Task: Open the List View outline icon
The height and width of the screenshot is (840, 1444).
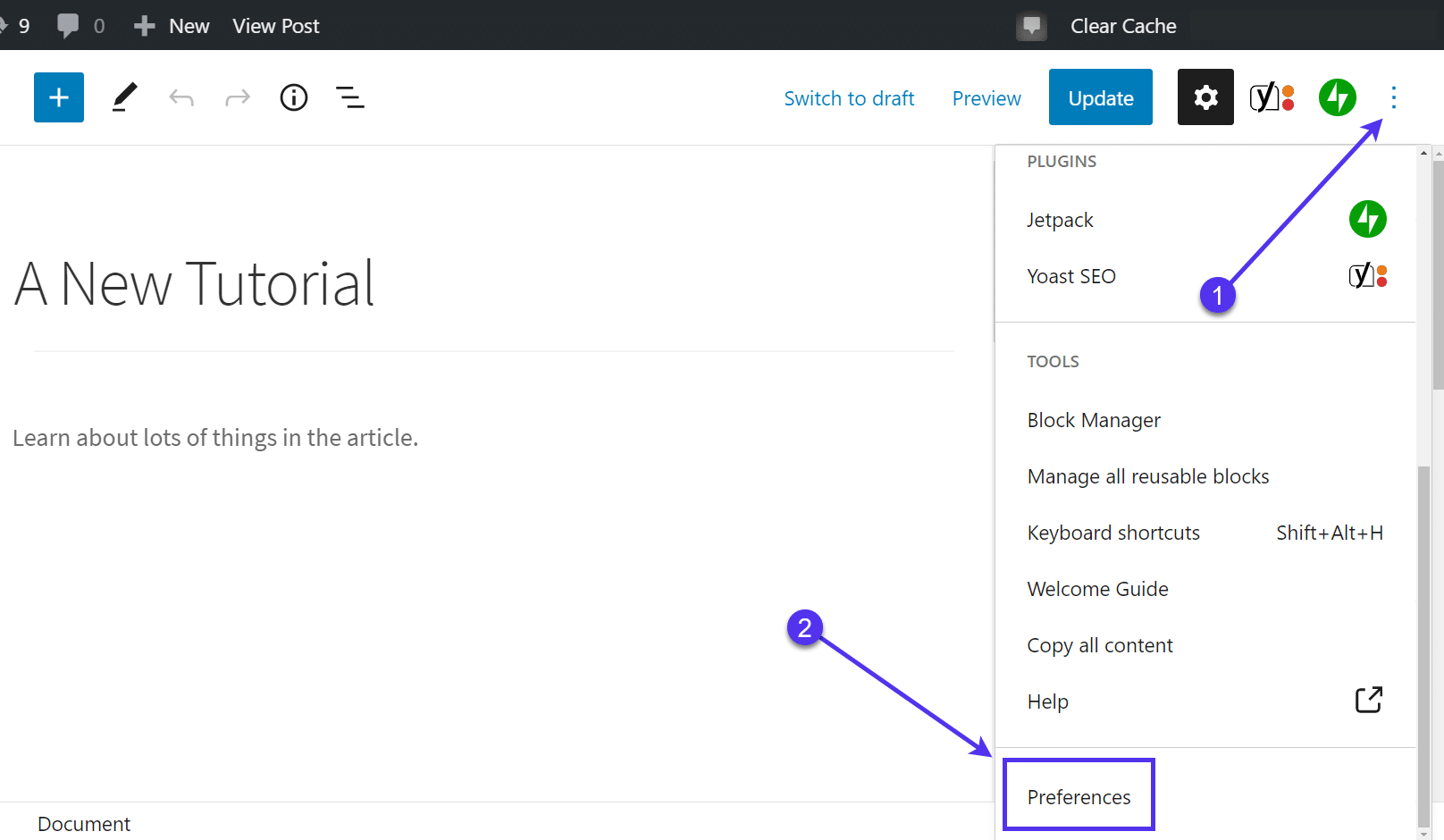Action: (x=349, y=97)
